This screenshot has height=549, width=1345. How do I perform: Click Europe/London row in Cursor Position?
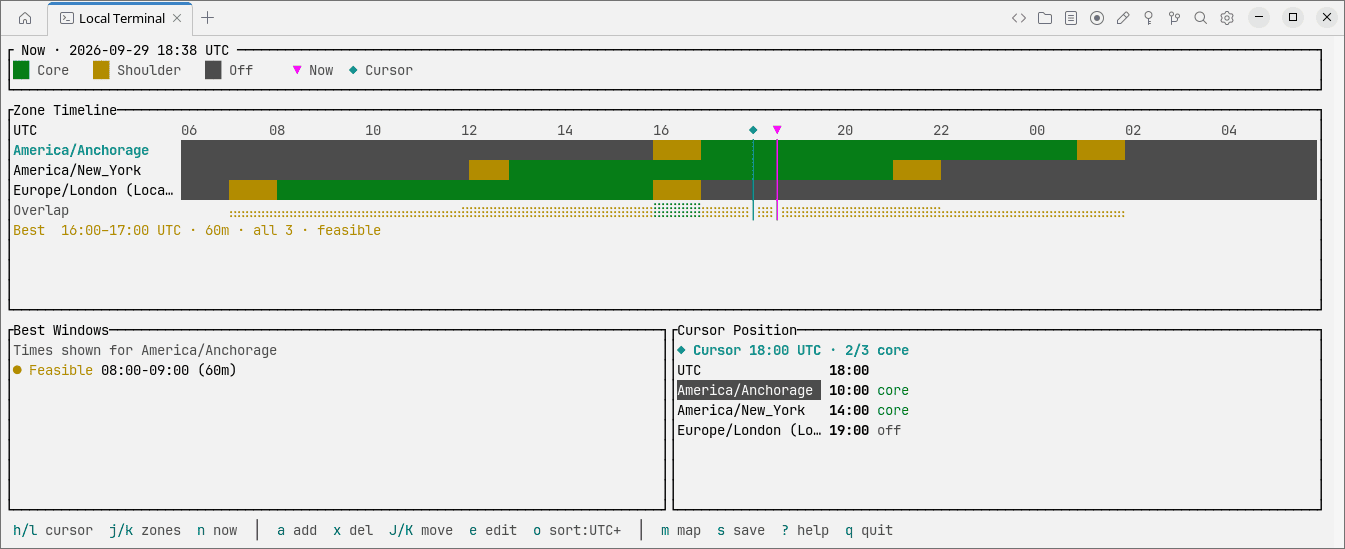click(789, 430)
